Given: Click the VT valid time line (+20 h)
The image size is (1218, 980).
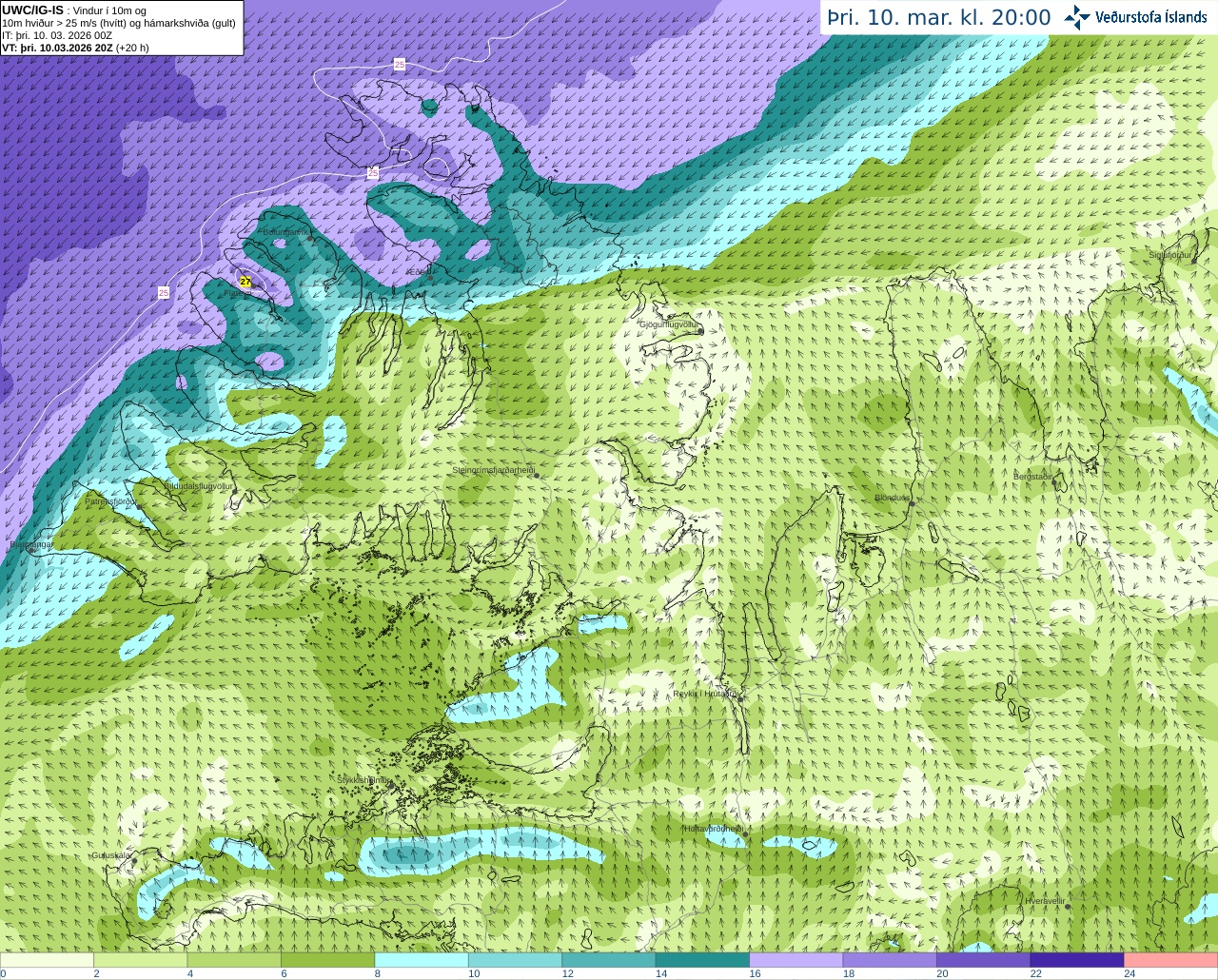Looking at the screenshot, I should pyautogui.click(x=75, y=48).
